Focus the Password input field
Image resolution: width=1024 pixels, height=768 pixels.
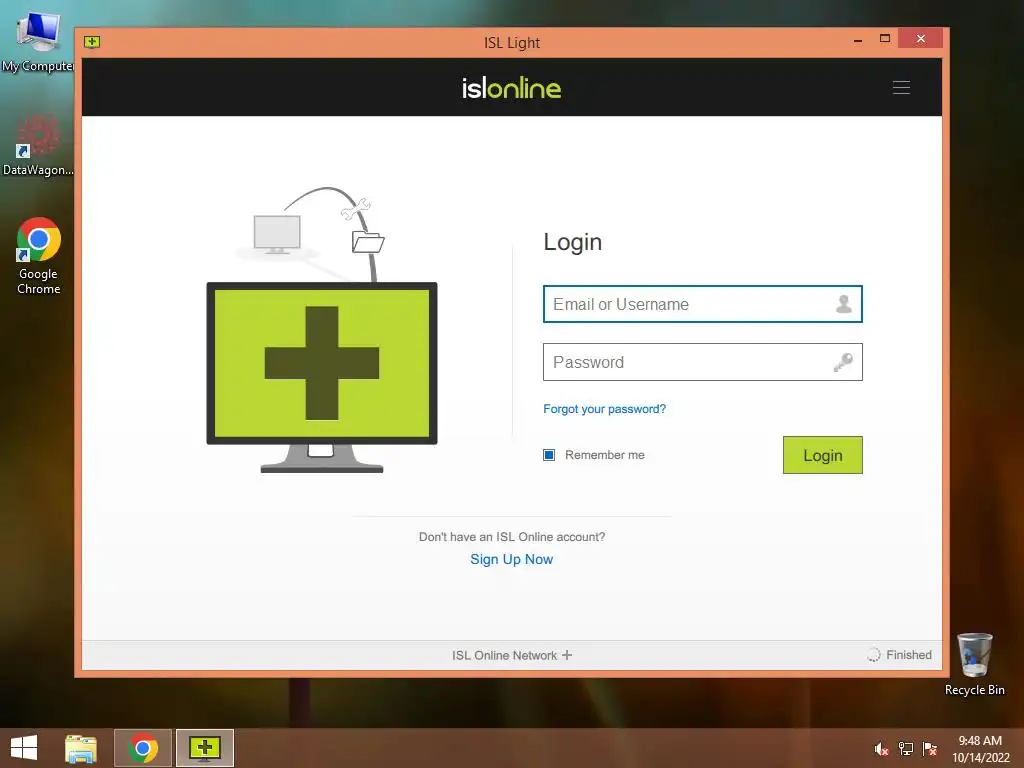(703, 362)
